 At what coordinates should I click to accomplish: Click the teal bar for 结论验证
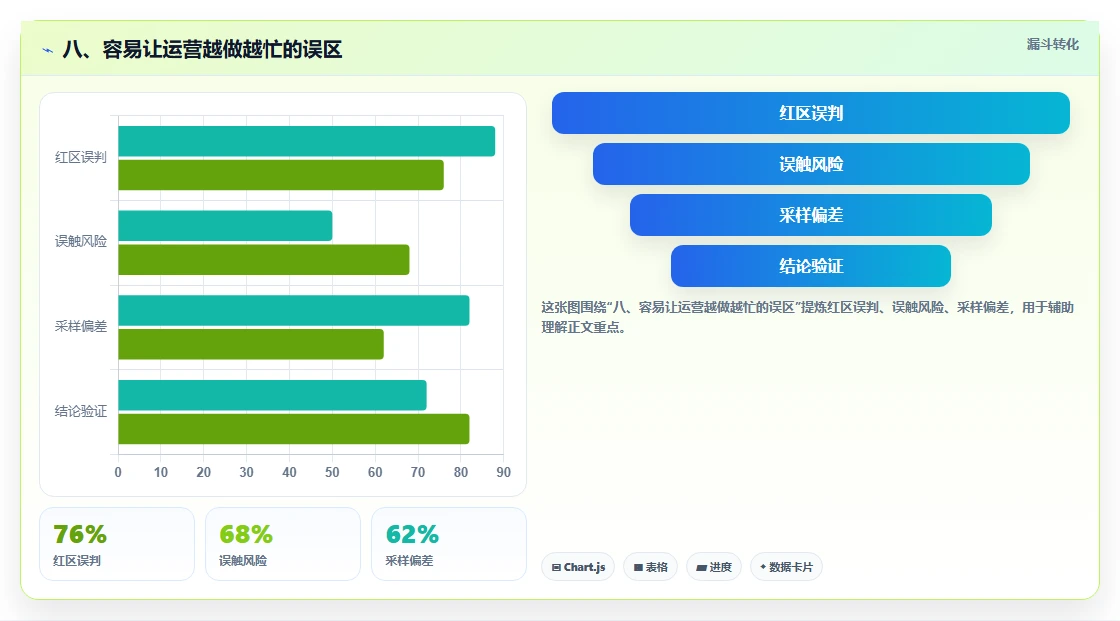(x=272, y=395)
